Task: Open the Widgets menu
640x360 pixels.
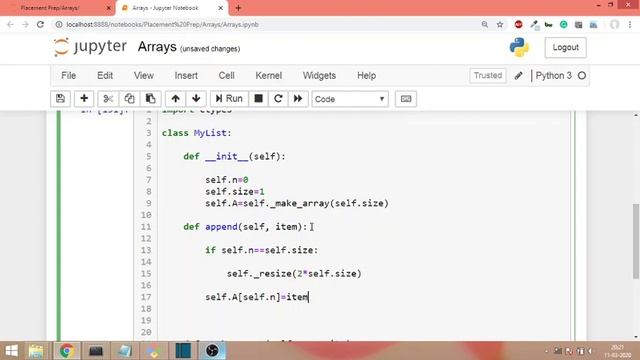Action: [319, 76]
